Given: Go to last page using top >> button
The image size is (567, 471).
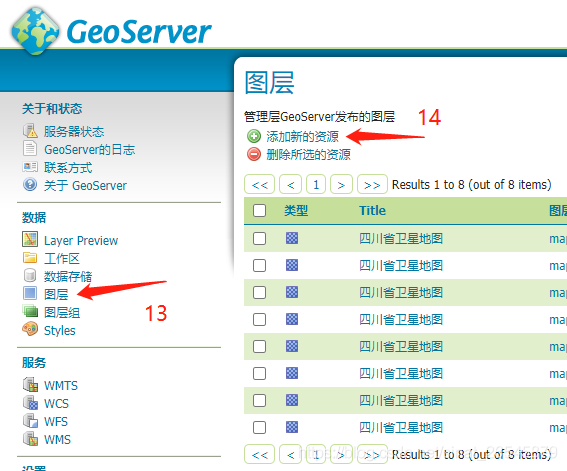Looking at the screenshot, I should point(372,184).
